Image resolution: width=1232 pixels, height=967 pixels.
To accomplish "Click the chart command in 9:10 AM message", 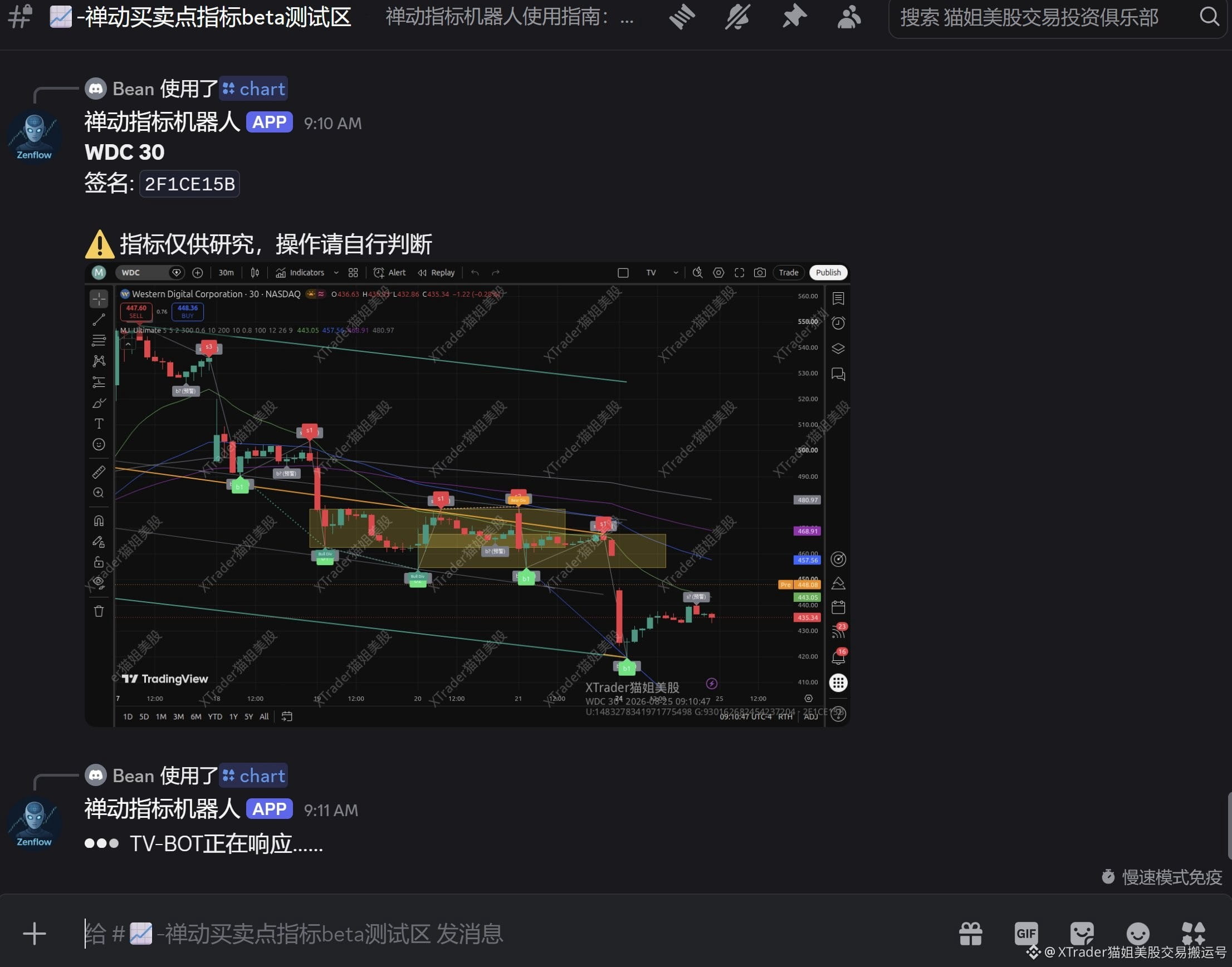I will point(254,89).
